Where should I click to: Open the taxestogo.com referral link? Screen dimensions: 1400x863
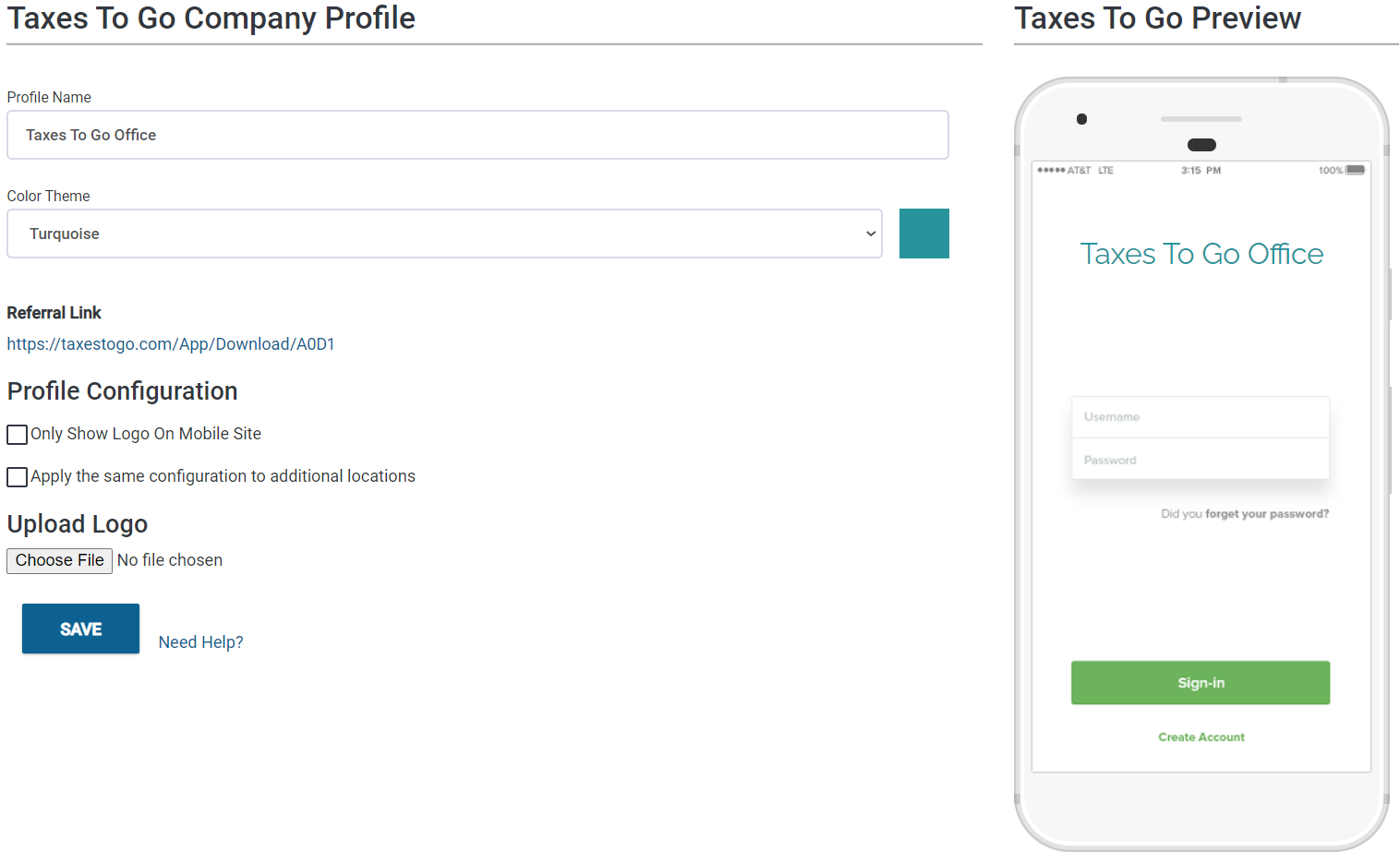point(171,344)
